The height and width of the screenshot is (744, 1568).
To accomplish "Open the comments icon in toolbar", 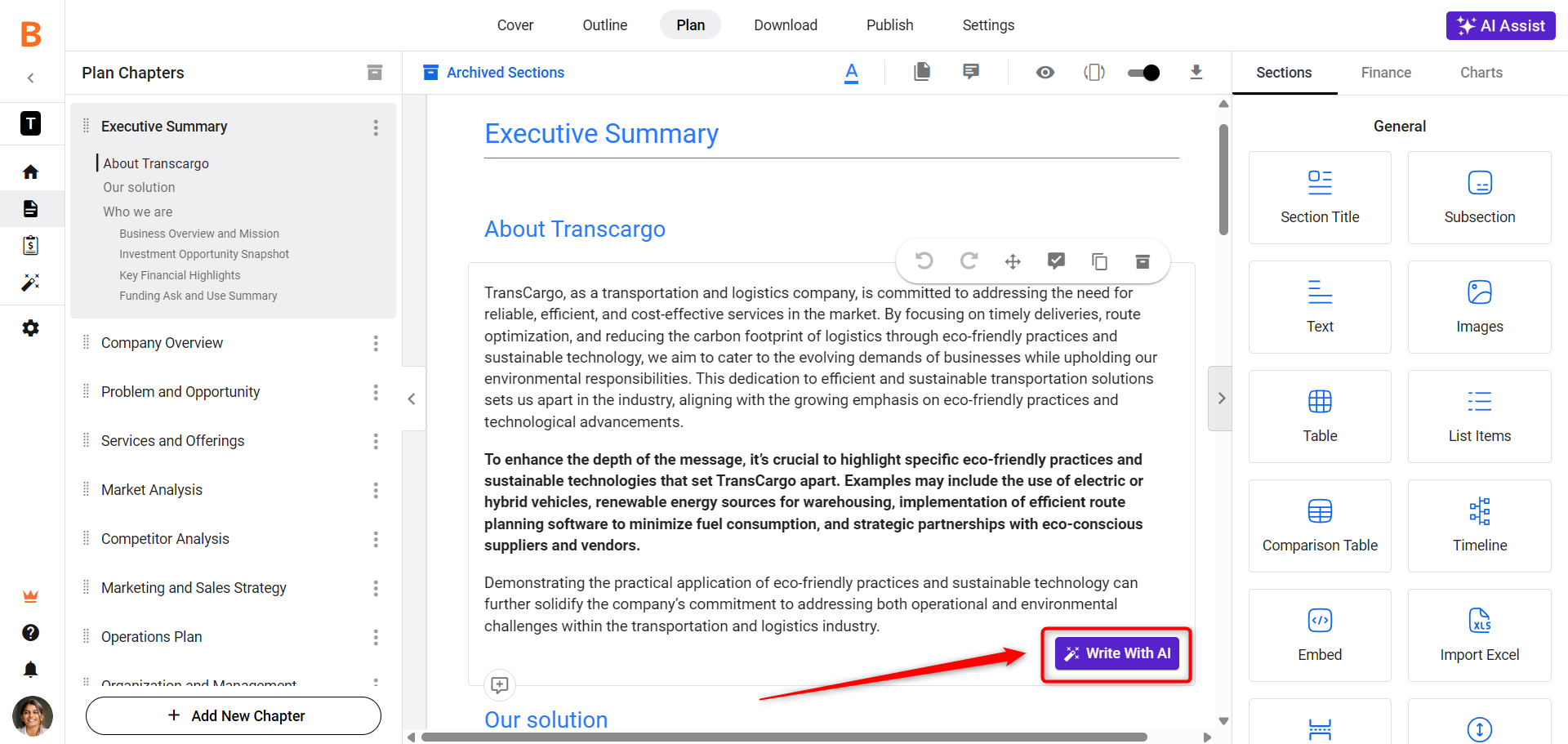I will click(971, 72).
